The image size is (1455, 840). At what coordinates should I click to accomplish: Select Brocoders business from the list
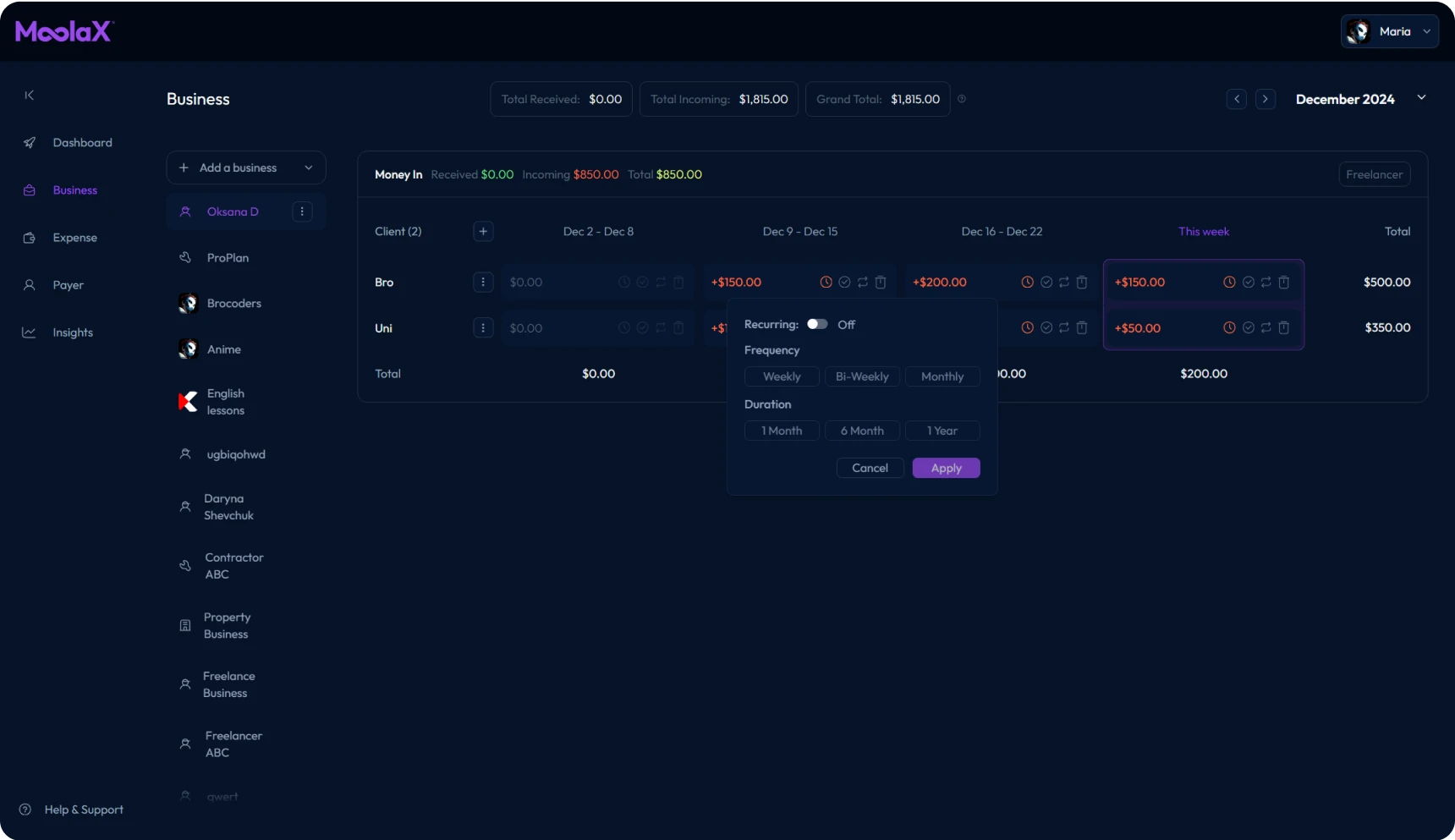click(x=233, y=304)
